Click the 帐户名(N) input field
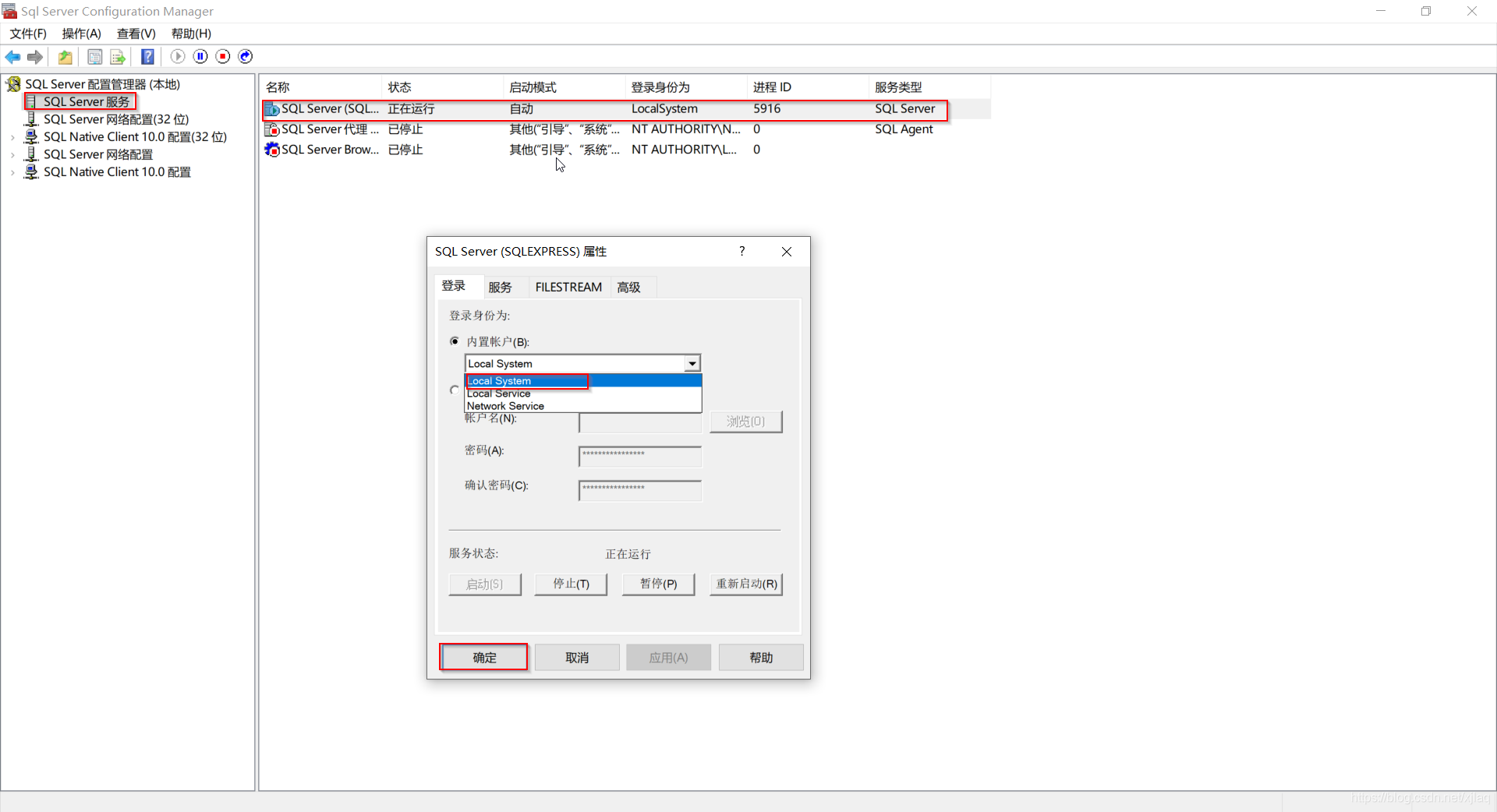The height and width of the screenshot is (812, 1497). coord(640,422)
